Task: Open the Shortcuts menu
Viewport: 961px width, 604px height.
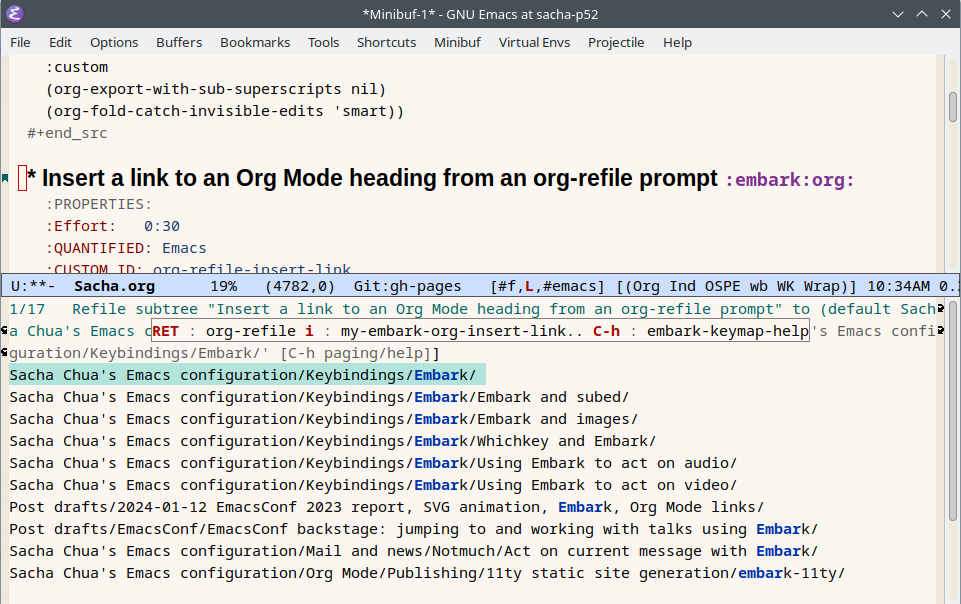Action: pos(386,42)
